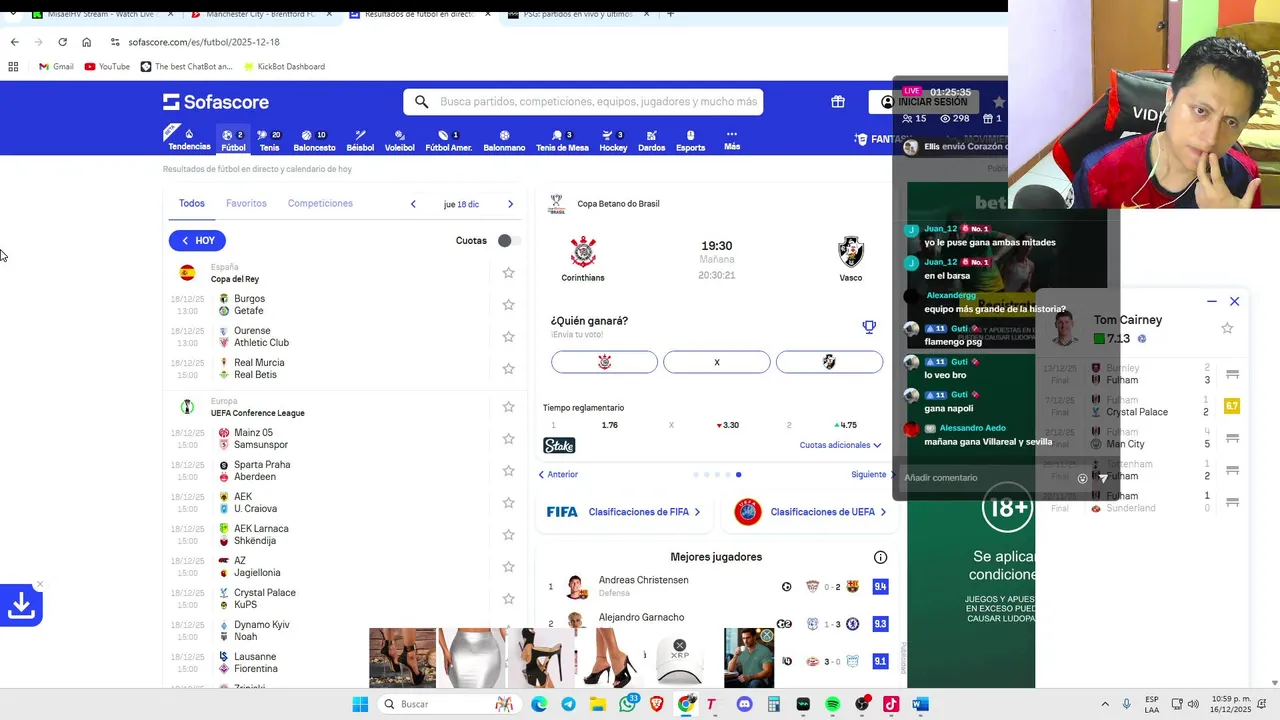Click the download icon at left edge
This screenshot has width=1280, height=720.
tap(21, 605)
